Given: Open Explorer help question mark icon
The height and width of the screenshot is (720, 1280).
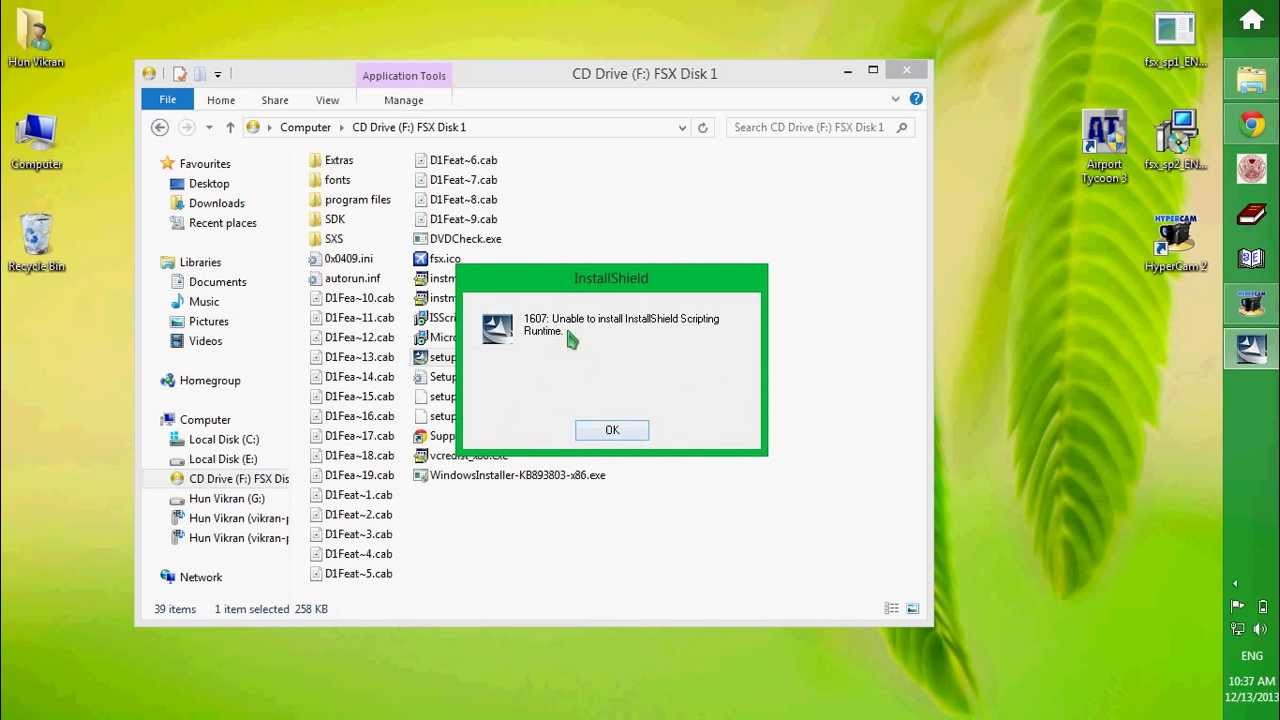Looking at the screenshot, I should [x=916, y=99].
